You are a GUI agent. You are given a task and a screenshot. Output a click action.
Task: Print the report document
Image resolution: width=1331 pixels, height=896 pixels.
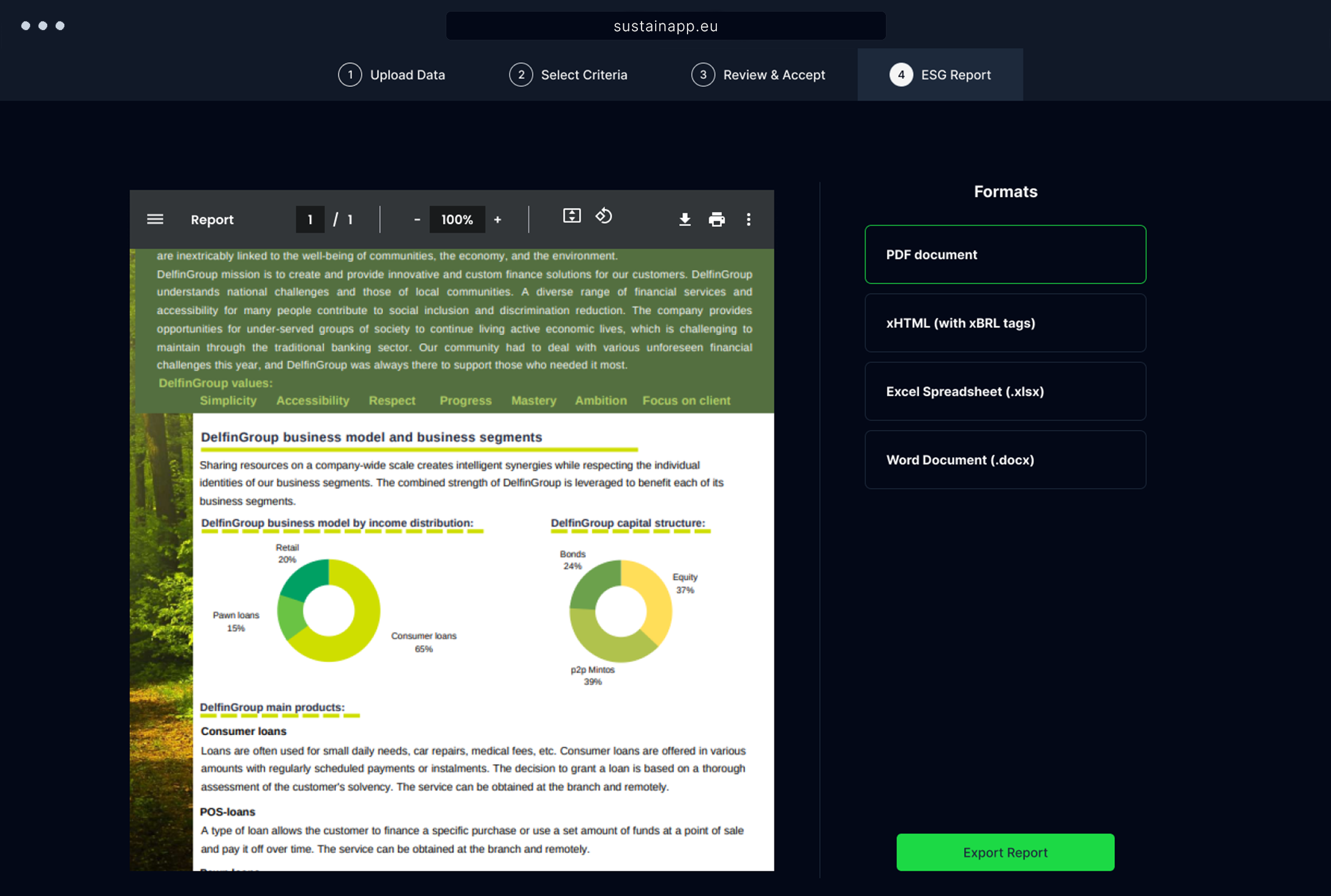coord(716,220)
